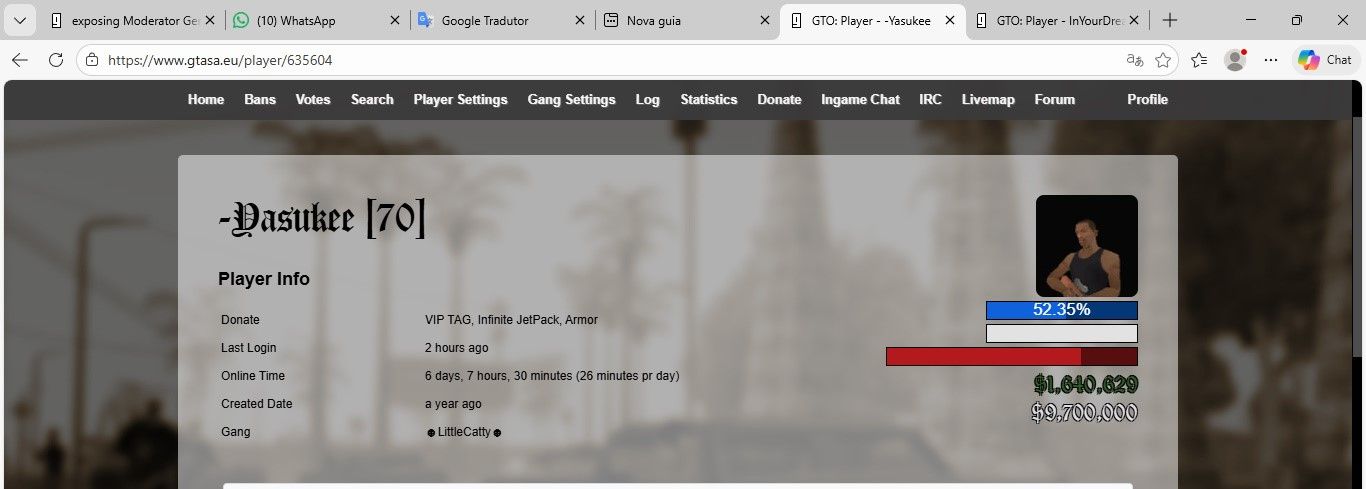Open browser settings three-dot menu
Screen dimensions: 1366x489
pos(1271,60)
